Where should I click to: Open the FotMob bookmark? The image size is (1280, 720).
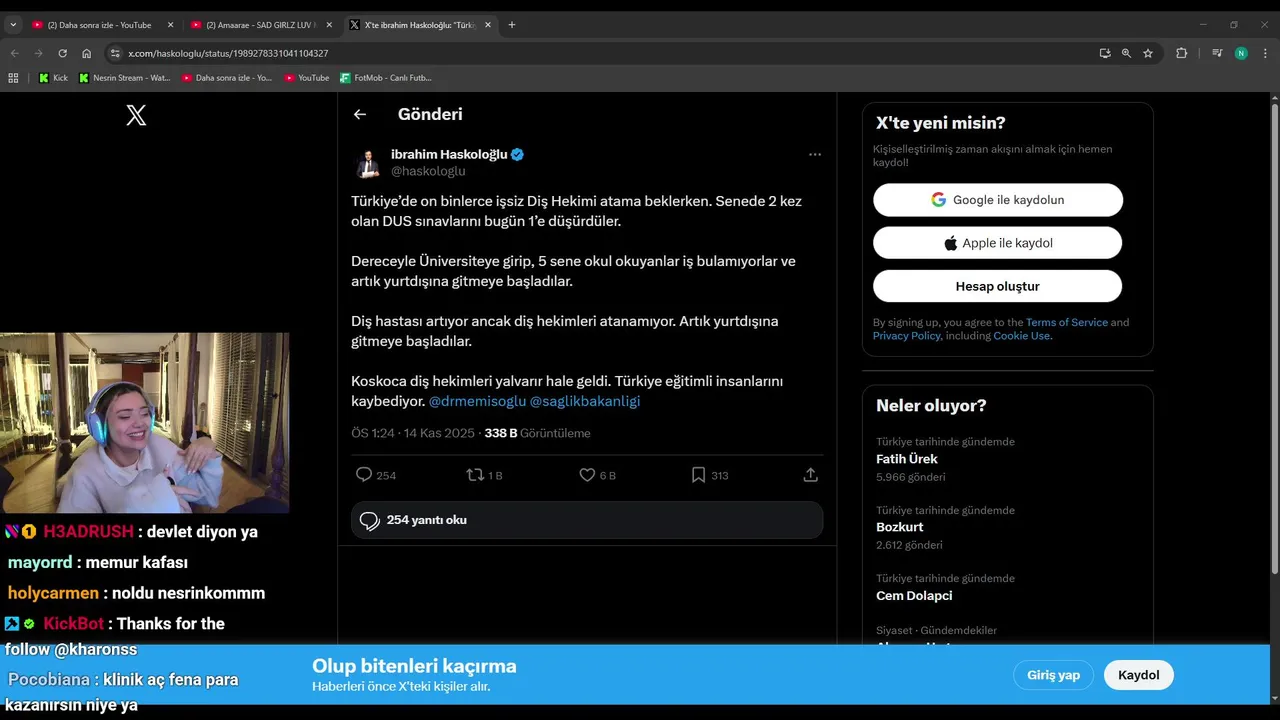pyautogui.click(x=386, y=77)
